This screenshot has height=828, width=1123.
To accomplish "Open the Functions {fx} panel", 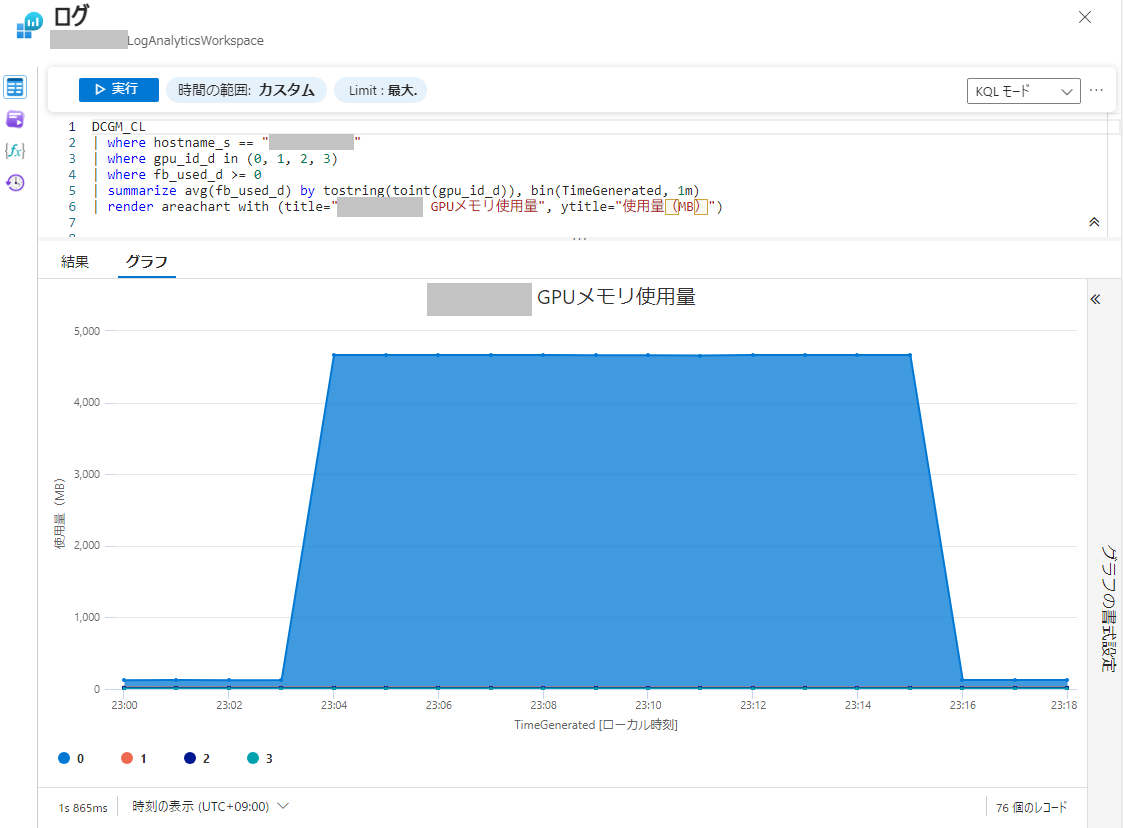I will 14,150.
